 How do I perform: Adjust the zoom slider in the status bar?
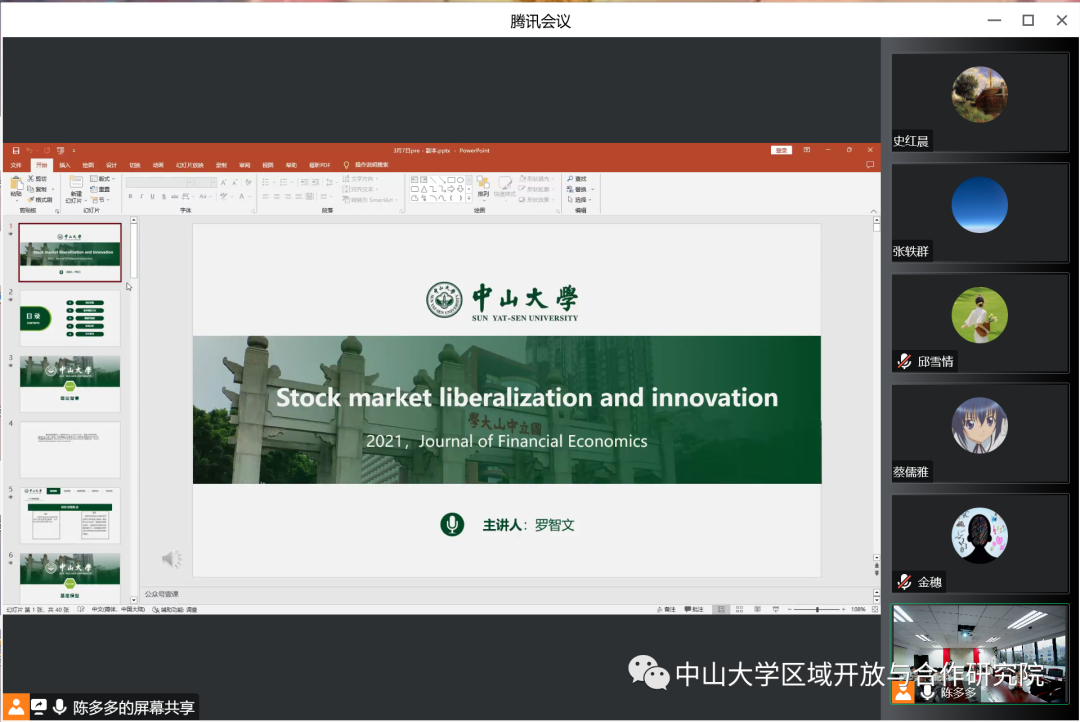(817, 609)
